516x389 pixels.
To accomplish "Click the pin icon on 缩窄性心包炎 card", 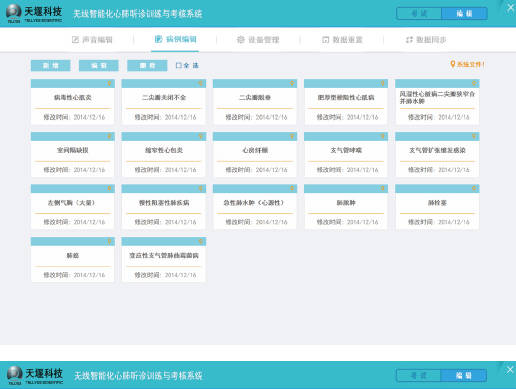I will (x=200, y=136).
